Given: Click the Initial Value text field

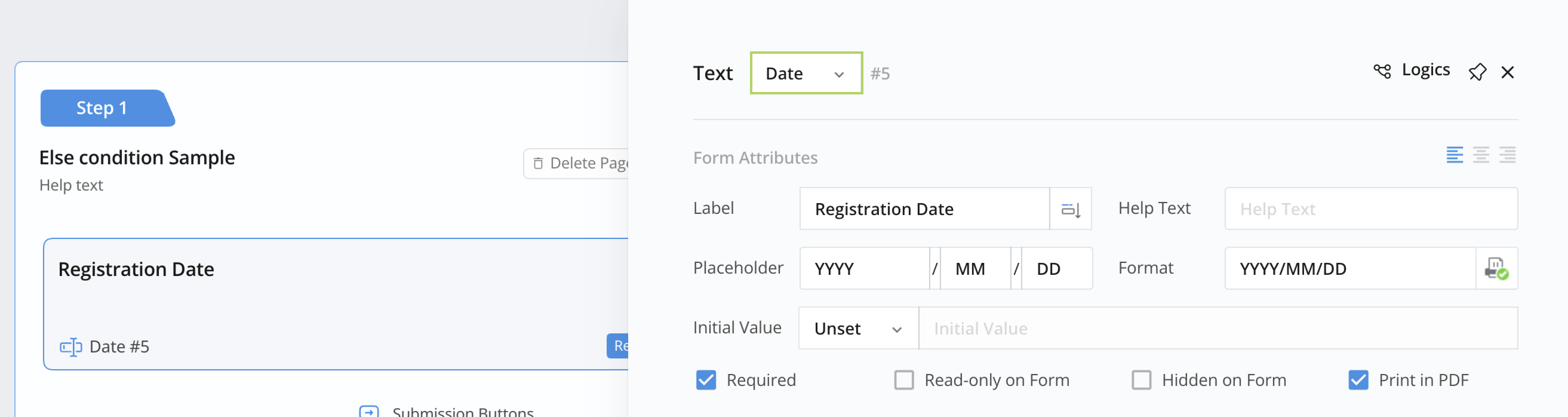Looking at the screenshot, I should tap(1217, 329).
